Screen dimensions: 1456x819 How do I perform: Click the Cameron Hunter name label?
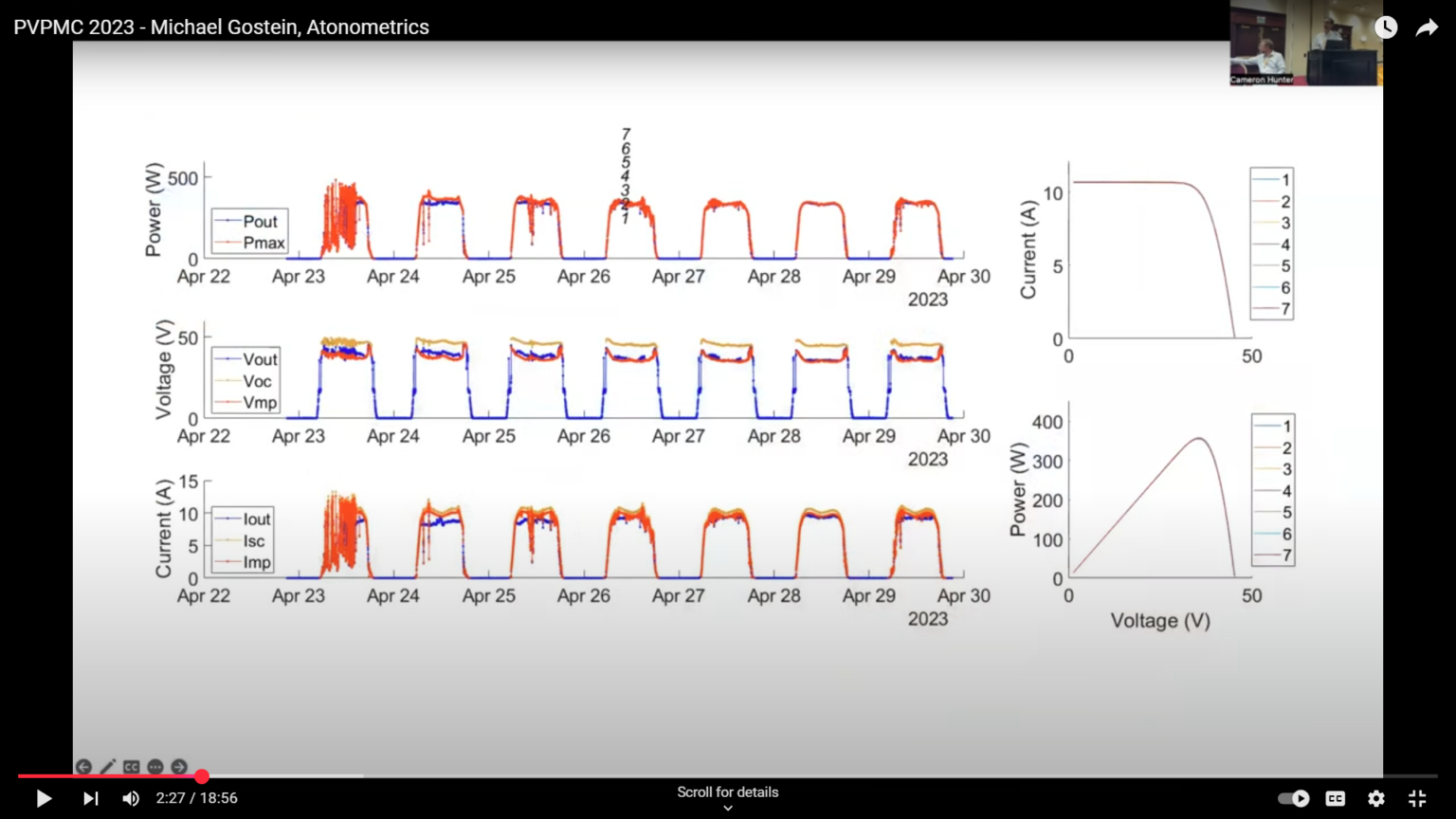coord(1262,80)
